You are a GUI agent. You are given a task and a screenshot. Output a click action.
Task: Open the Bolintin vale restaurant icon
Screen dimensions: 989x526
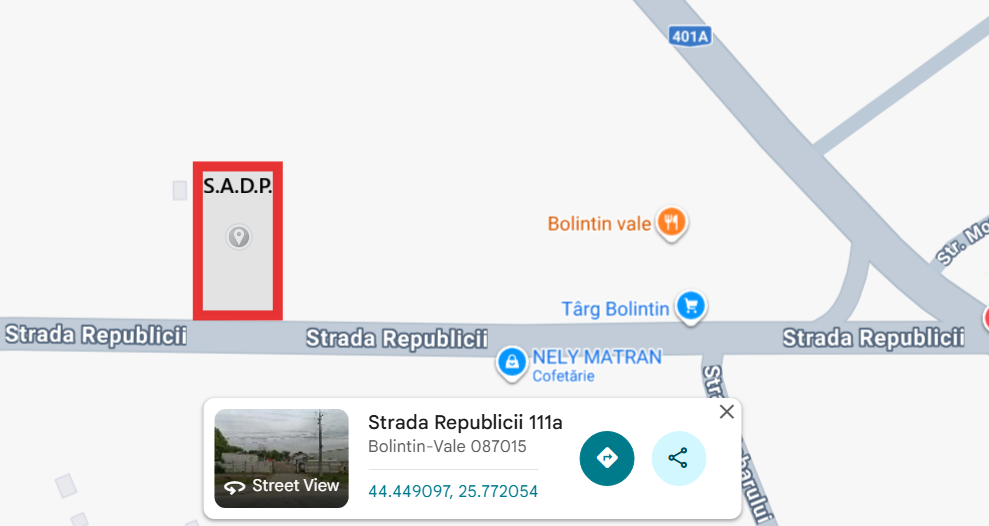tap(672, 223)
